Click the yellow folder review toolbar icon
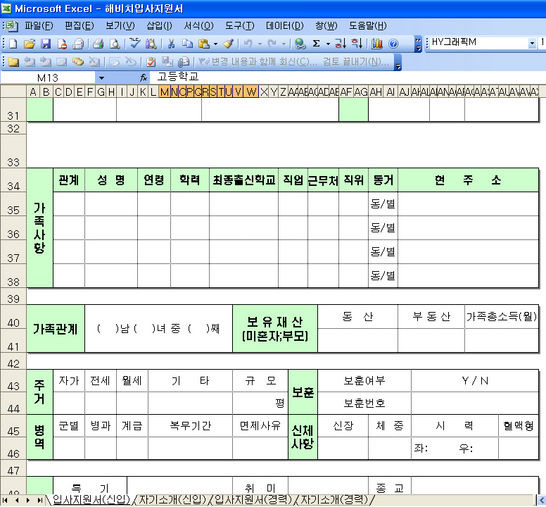 (x=13, y=62)
